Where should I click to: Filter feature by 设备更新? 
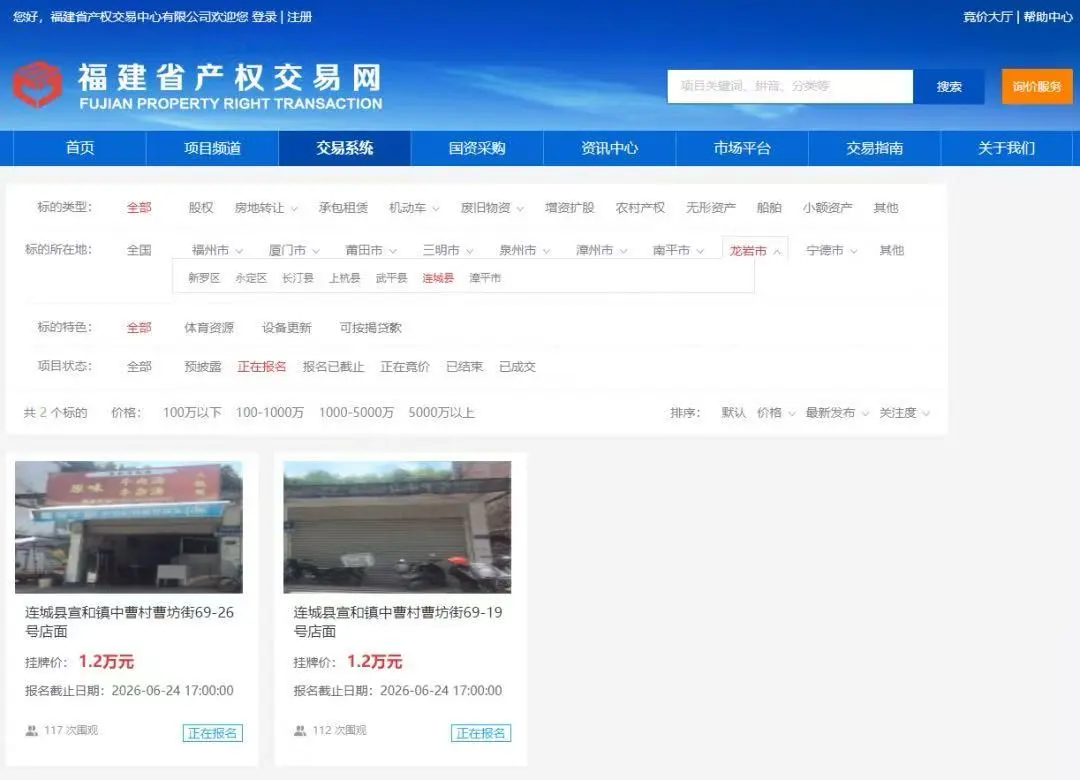[287, 327]
